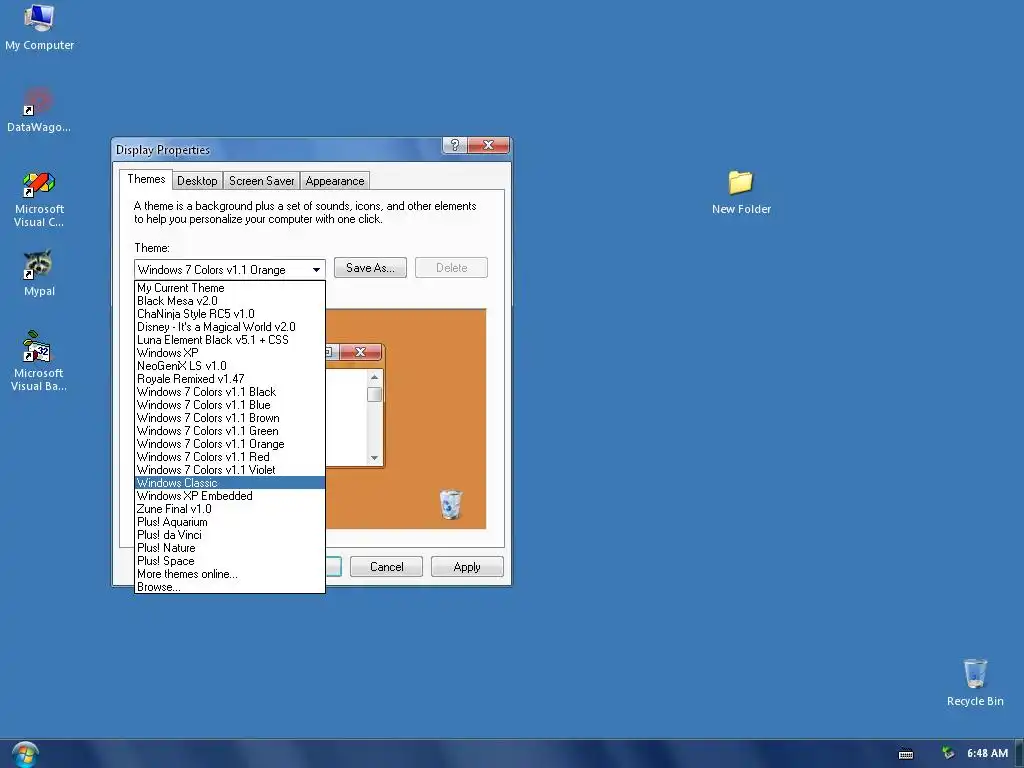Pick Windows 7 Colors v1.1 Black

coord(230,392)
